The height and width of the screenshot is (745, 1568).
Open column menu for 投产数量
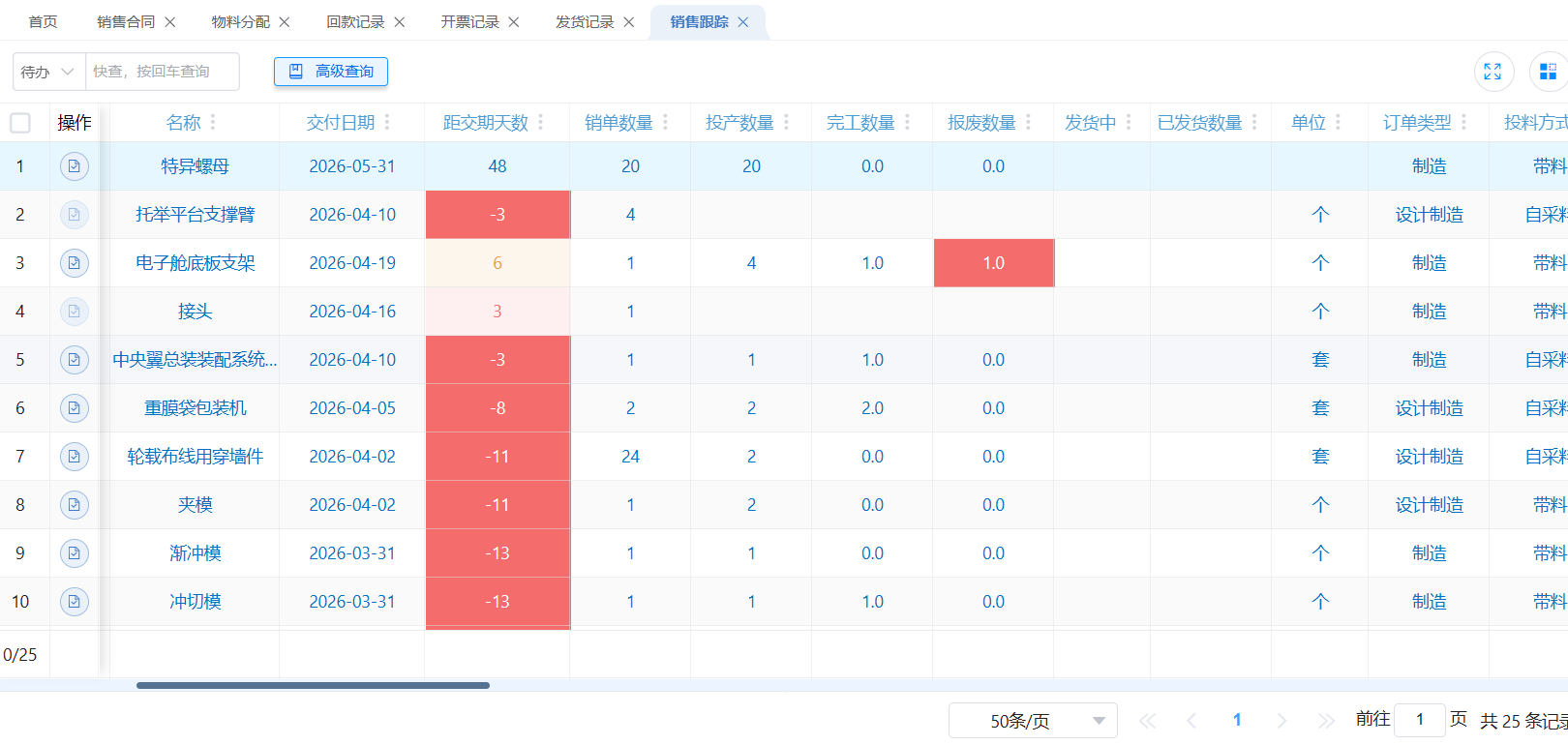click(x=787, y=122)
